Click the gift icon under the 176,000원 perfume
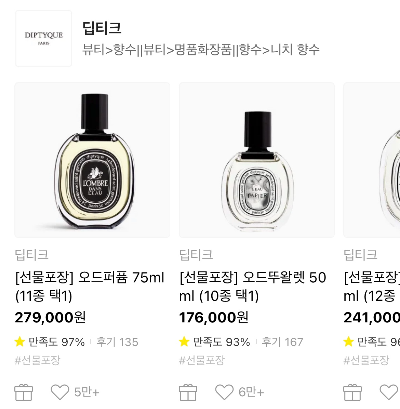 (188, 392)
